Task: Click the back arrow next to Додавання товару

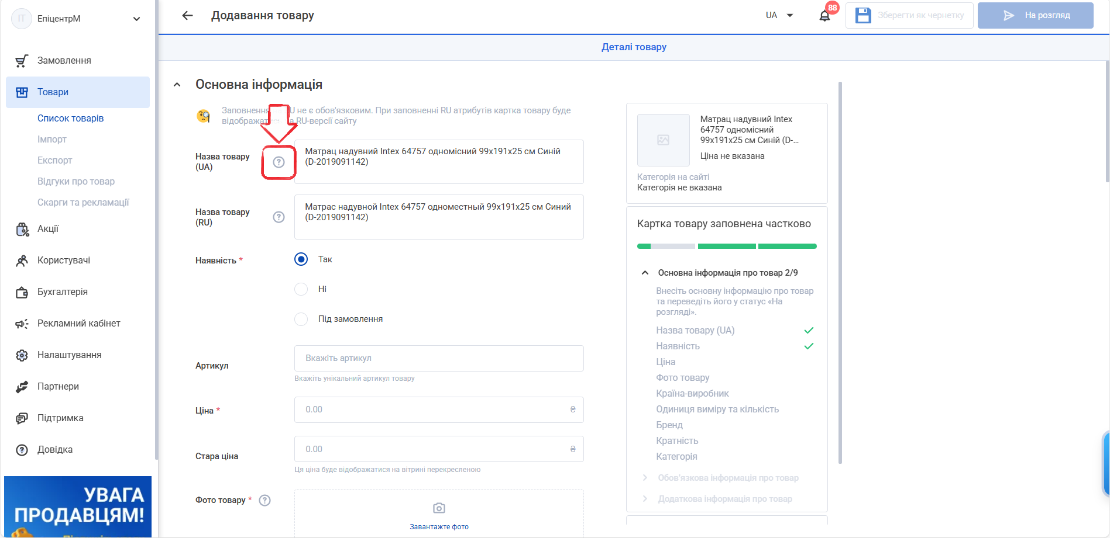Action: [187, 16]
